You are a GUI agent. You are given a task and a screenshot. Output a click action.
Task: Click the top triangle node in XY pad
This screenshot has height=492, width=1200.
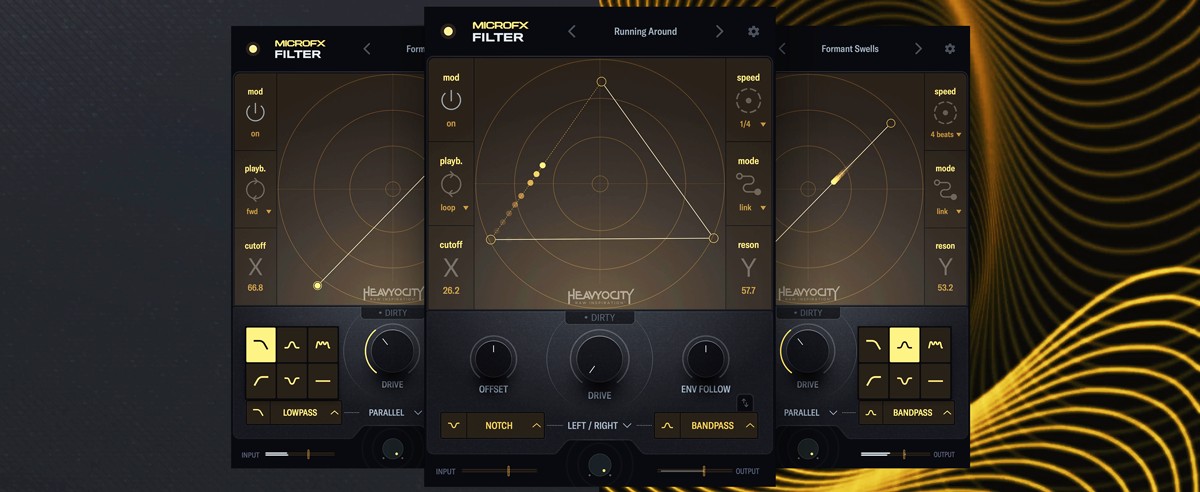pos(601,81)
